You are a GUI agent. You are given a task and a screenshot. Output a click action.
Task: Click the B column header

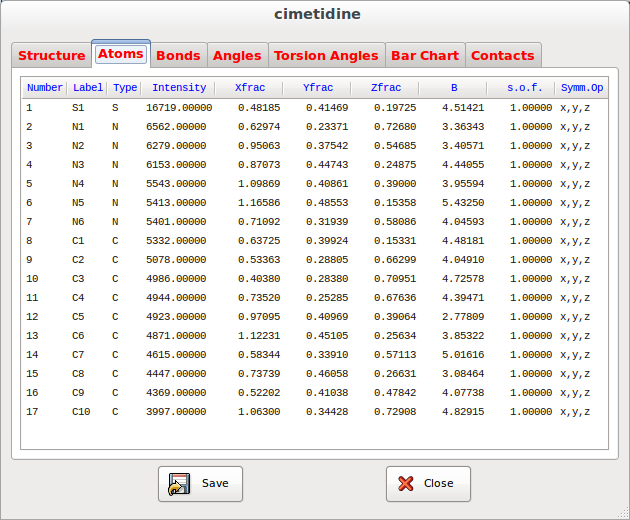[454, 88]
